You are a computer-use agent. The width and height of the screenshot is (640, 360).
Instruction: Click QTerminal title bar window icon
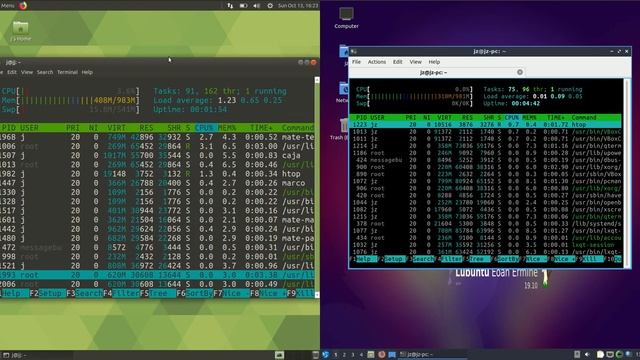pyautogui.click(x=354, y=51)
